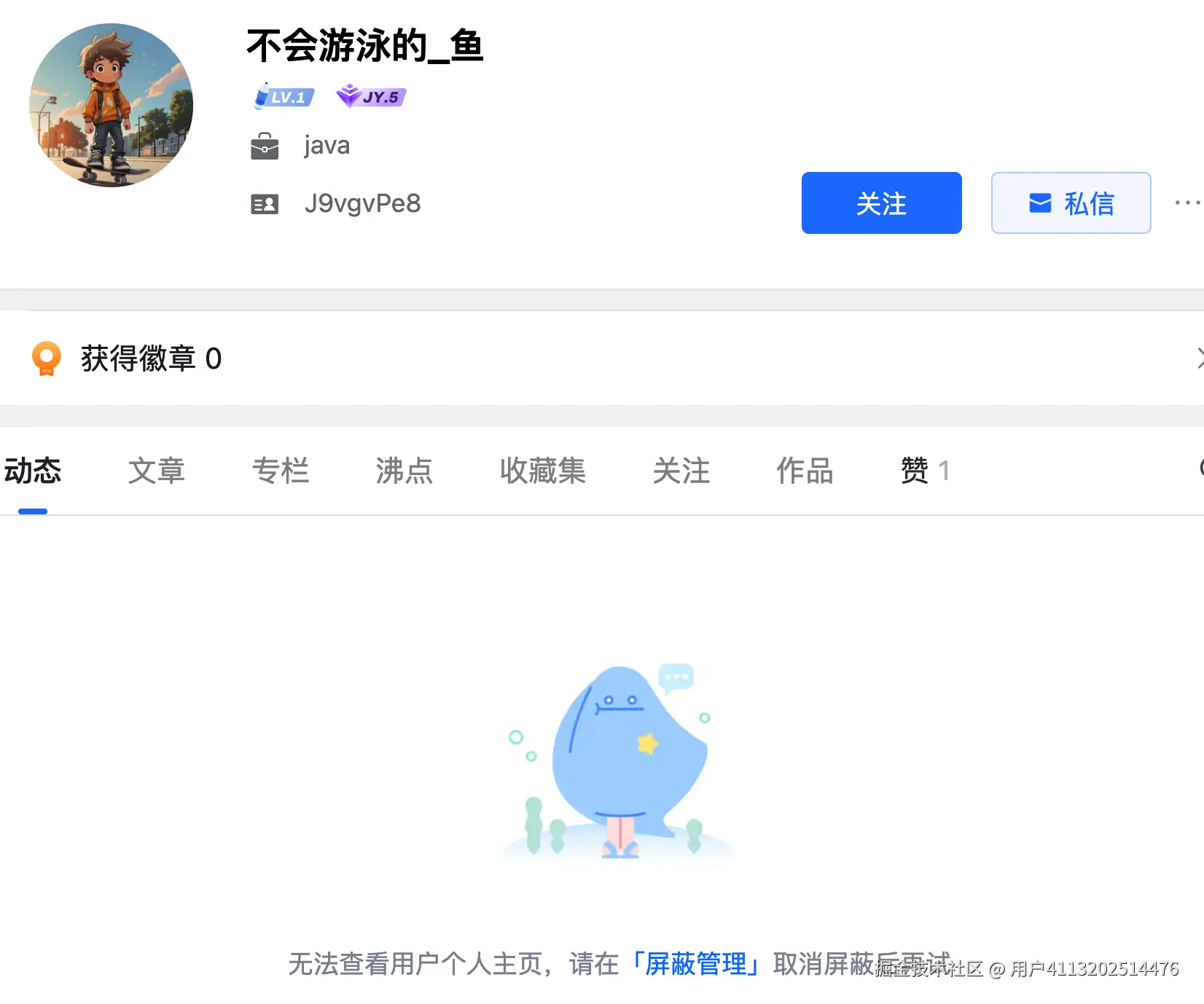Viewport: 1204px width, 1004px height.
Task: Click the orange medal icon beside 获得徽章
Action: [x=47, y=358]
